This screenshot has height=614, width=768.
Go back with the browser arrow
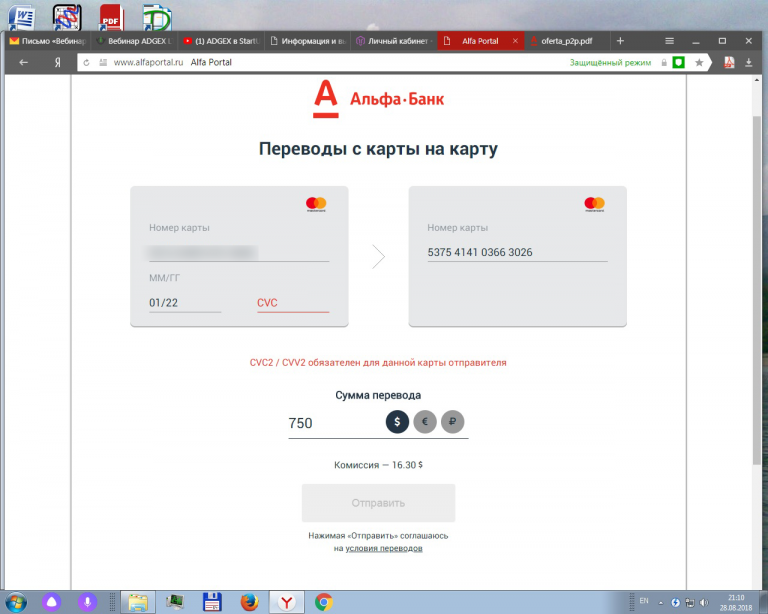click(x=23, y=62)
